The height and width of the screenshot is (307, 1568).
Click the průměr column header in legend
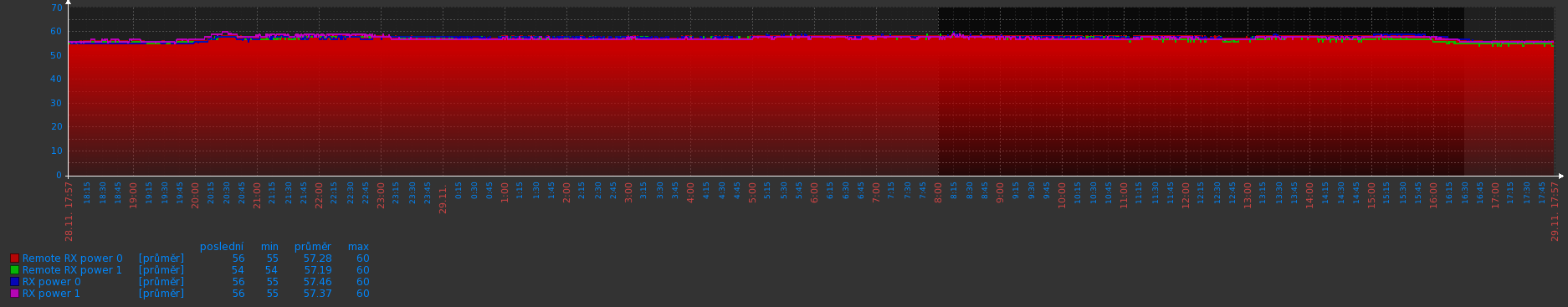[x=313, y=247]
